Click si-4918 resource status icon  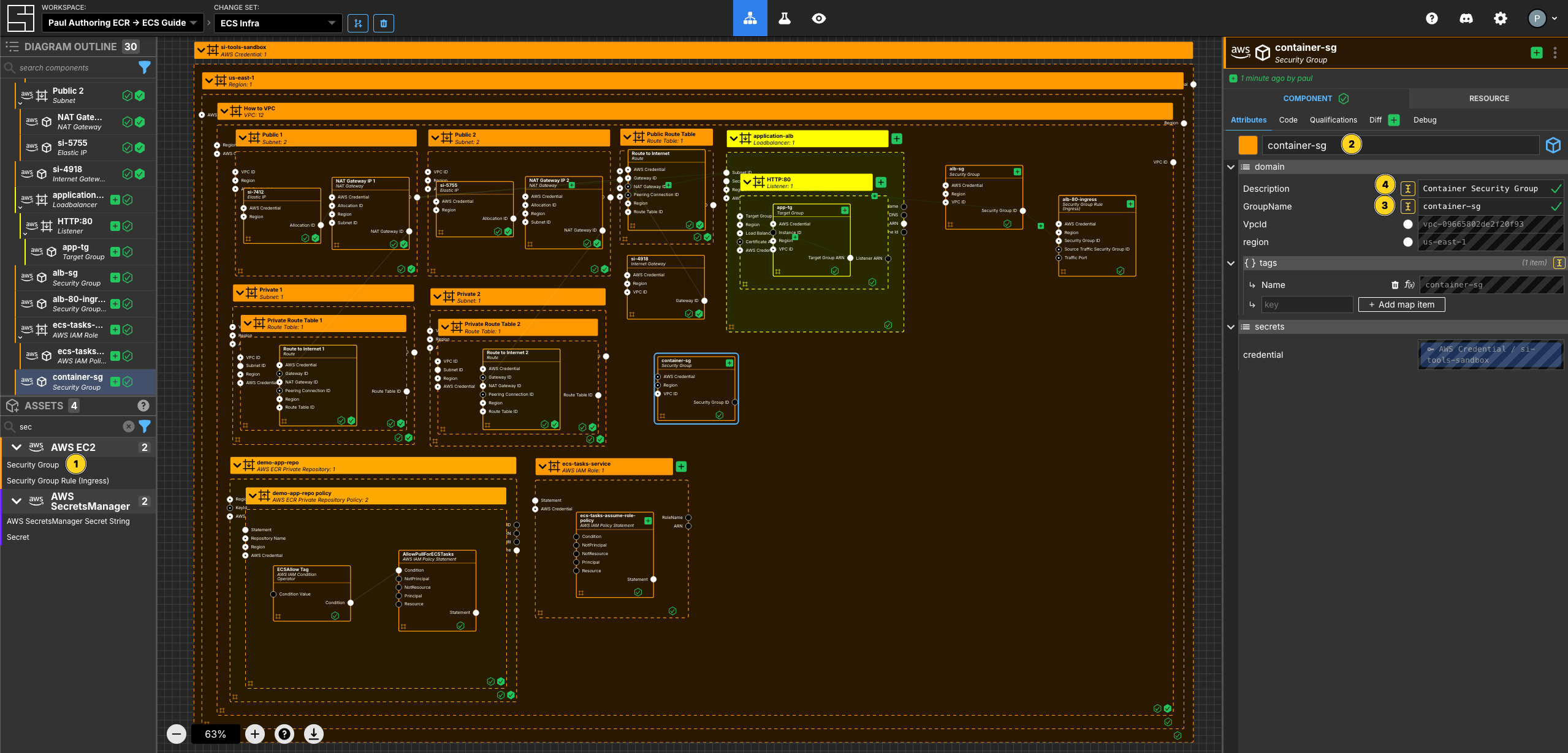tap(140, 174)
